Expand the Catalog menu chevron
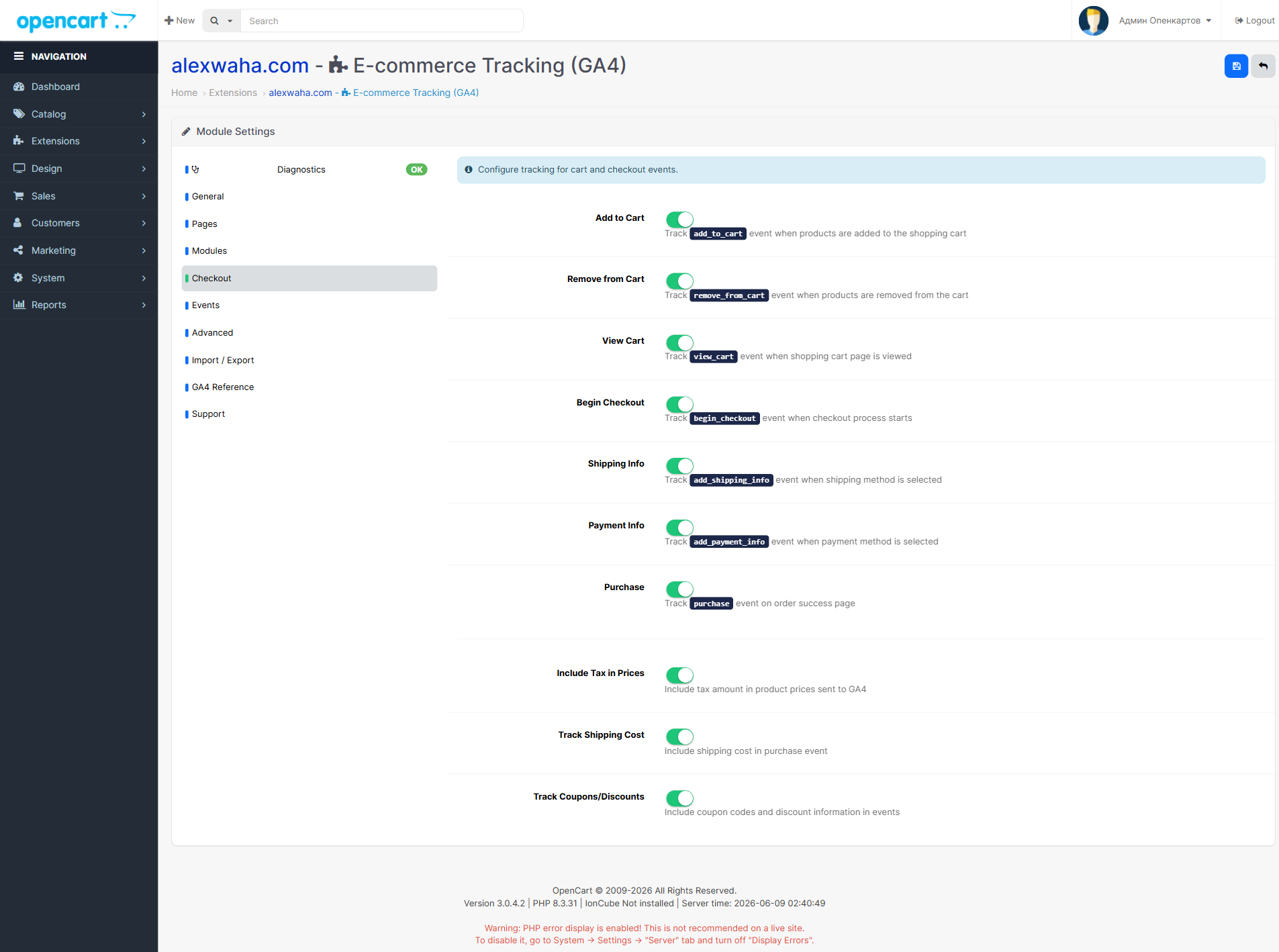The height and width of the screenshot is (952, 1279). pos(144,114)
